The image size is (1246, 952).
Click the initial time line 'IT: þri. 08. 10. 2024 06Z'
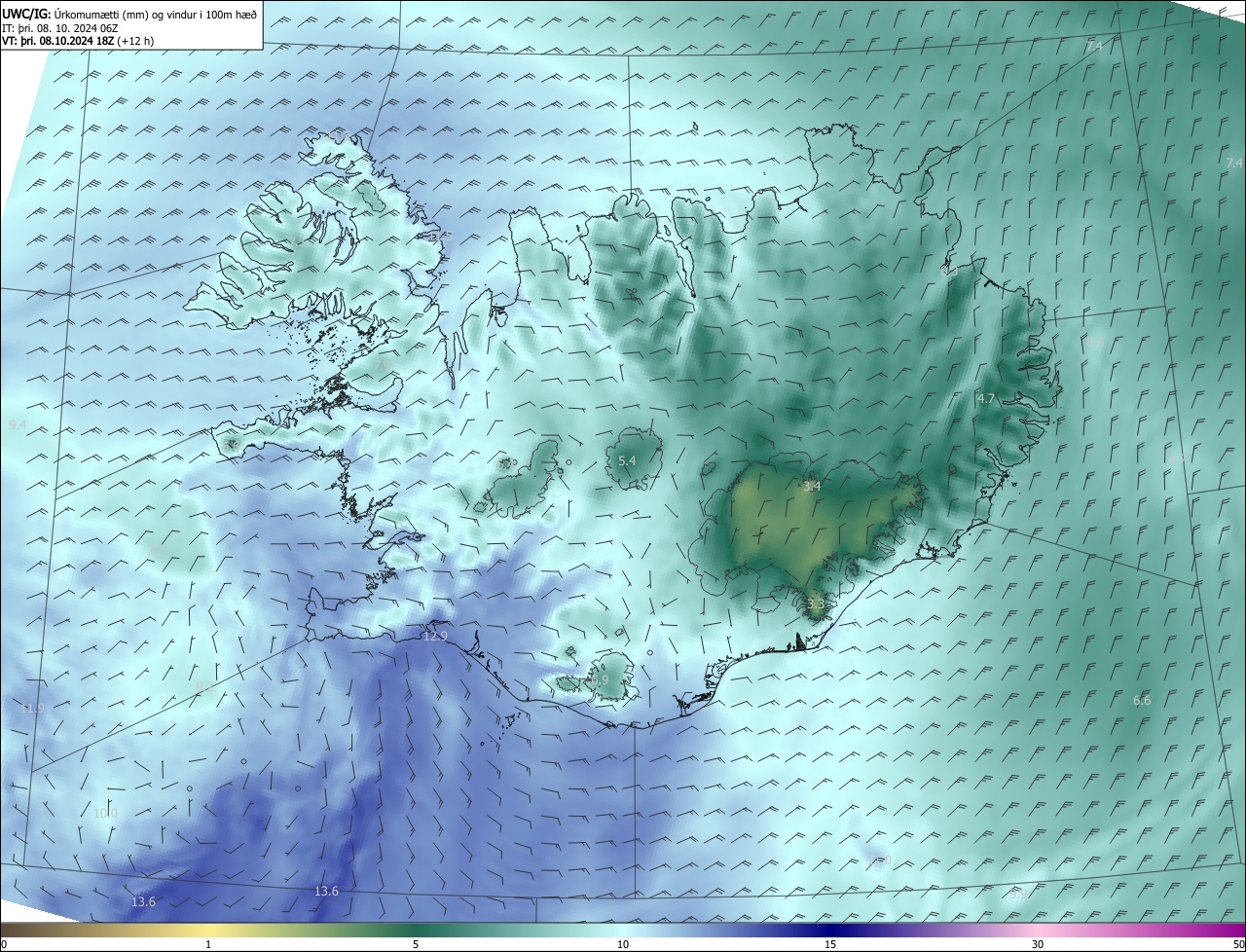60,28
